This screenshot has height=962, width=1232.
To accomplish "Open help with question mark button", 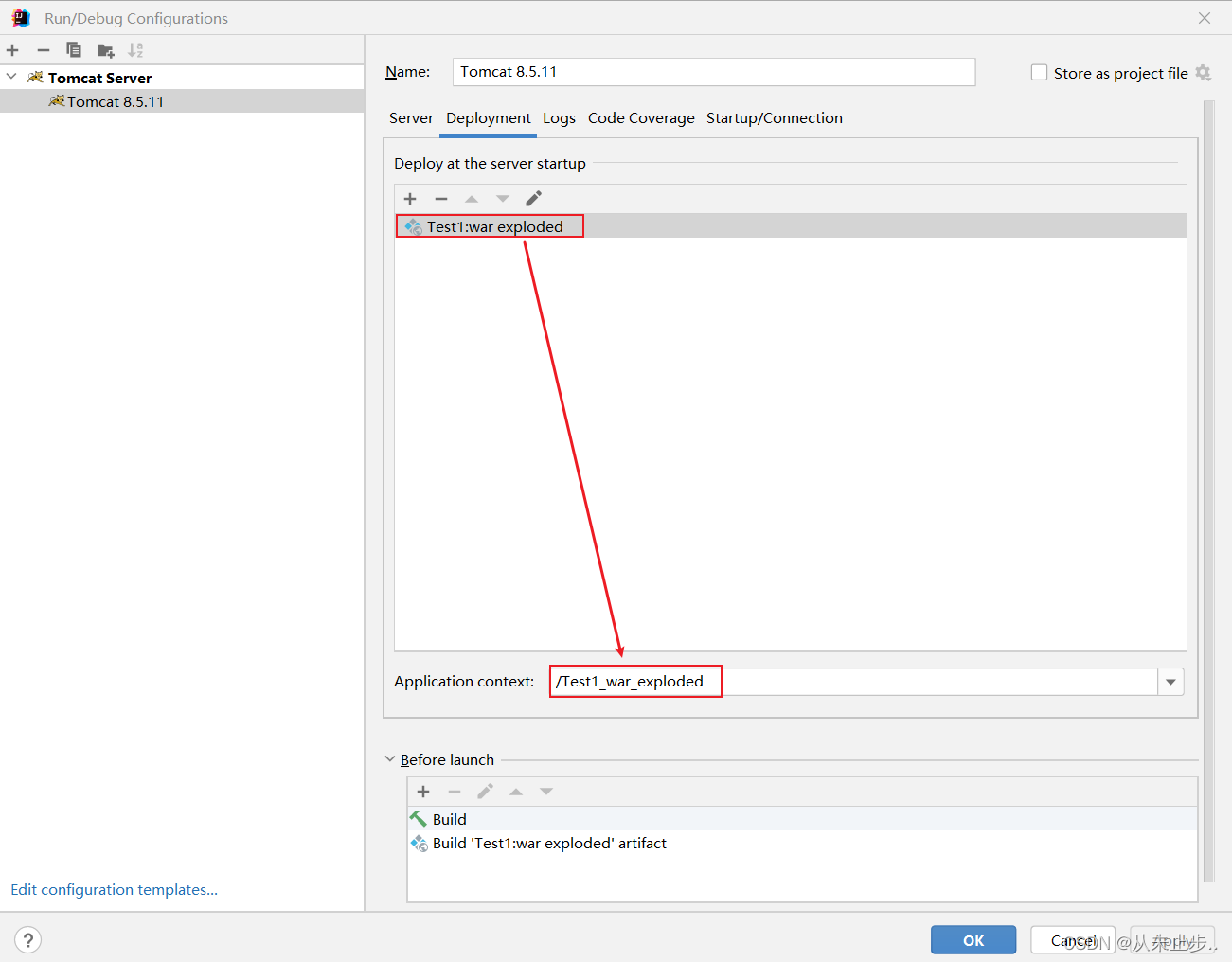I will pos(28,940).
